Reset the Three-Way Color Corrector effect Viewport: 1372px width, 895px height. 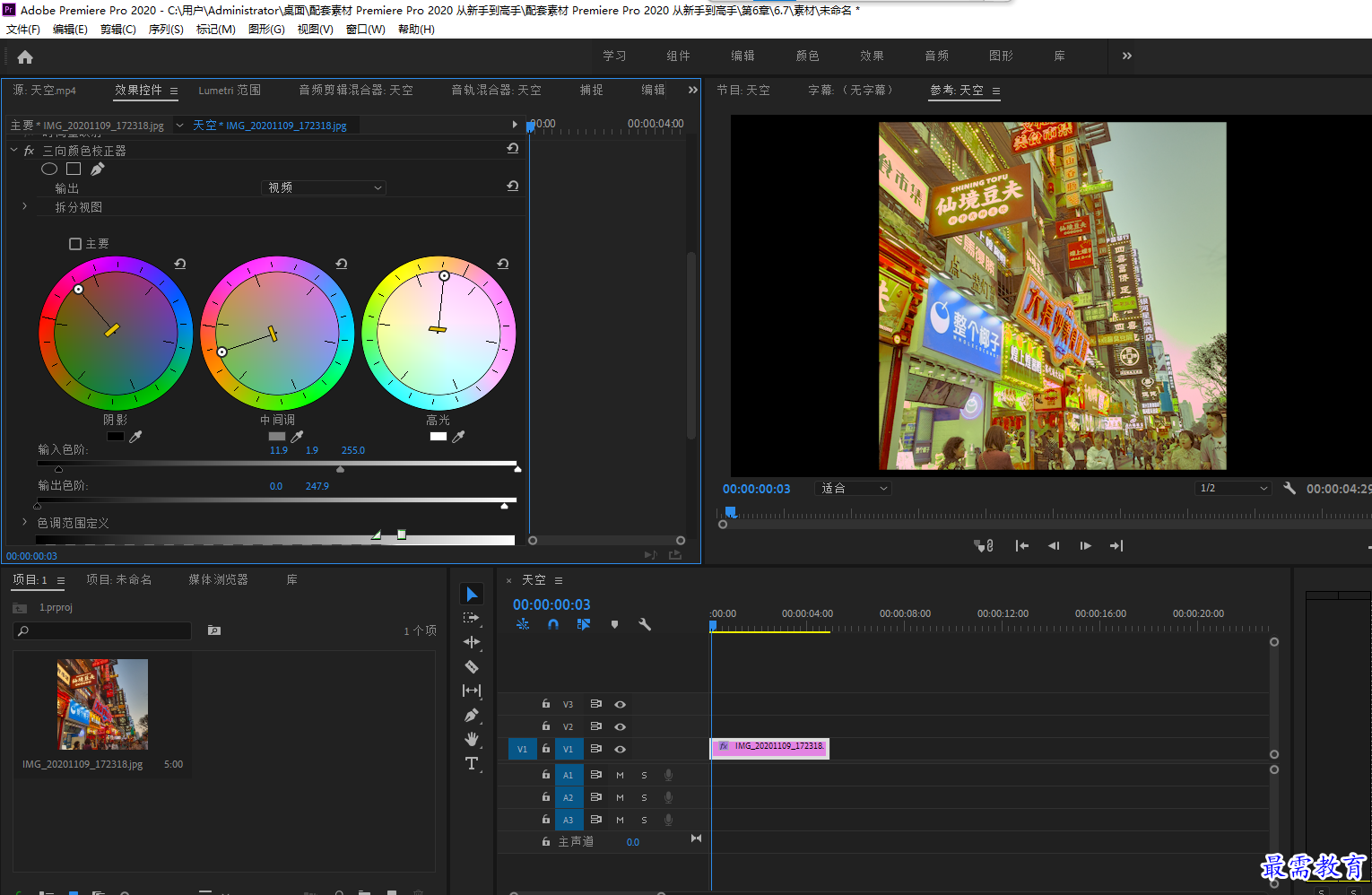click(x=513, y=149)
